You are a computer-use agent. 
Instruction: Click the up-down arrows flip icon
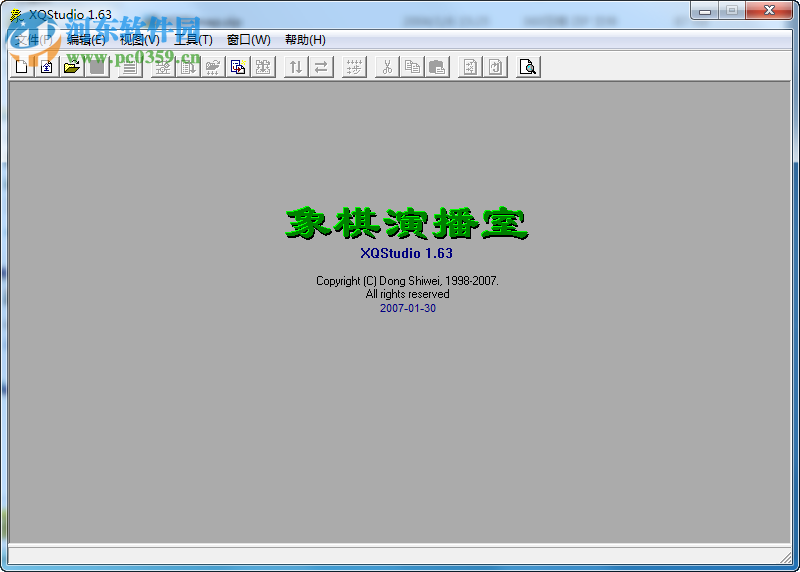[296, 67]
